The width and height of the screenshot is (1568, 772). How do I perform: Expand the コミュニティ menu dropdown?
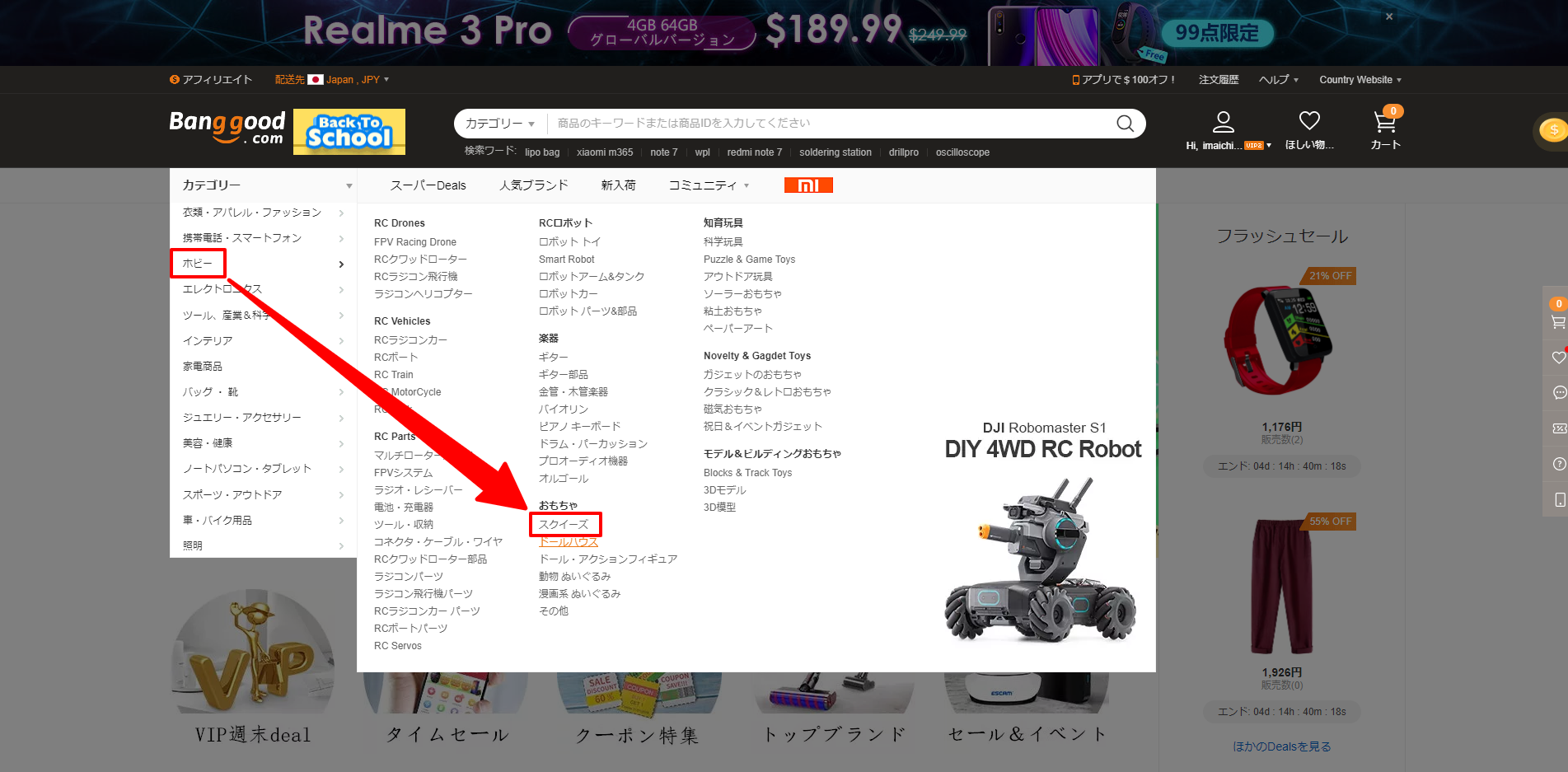click(709, 185)
